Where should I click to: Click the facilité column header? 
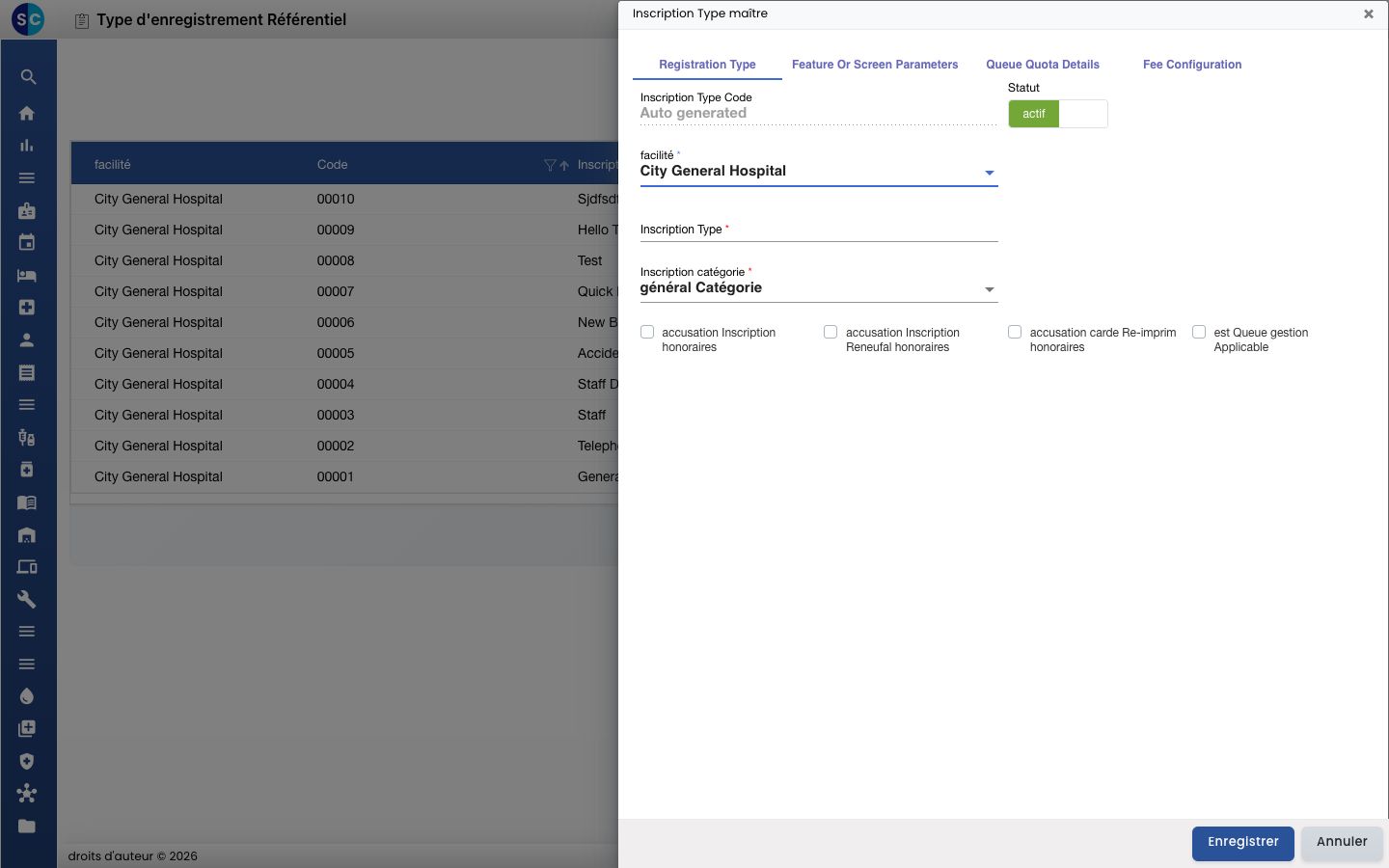point(113,165)
